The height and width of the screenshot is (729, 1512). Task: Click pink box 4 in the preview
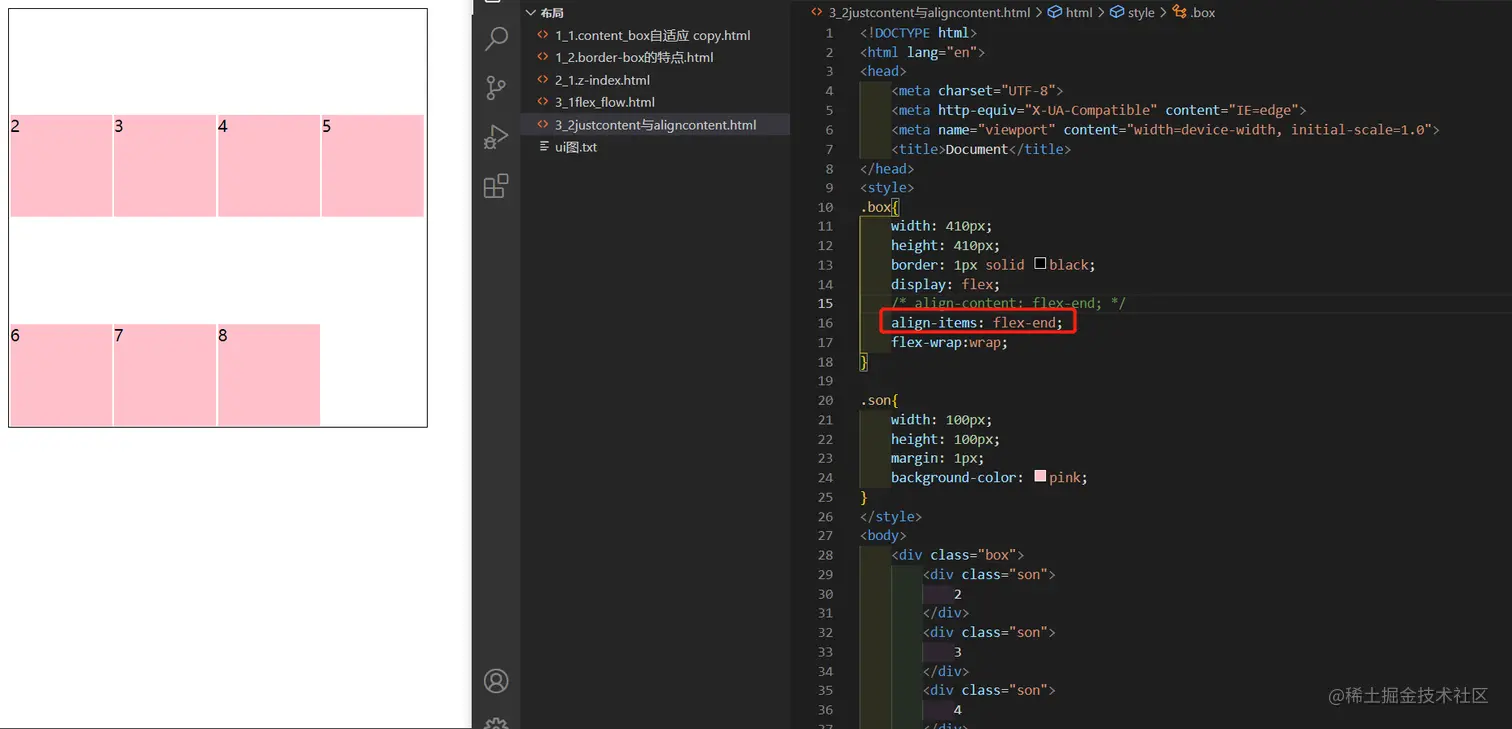[269, 166]
